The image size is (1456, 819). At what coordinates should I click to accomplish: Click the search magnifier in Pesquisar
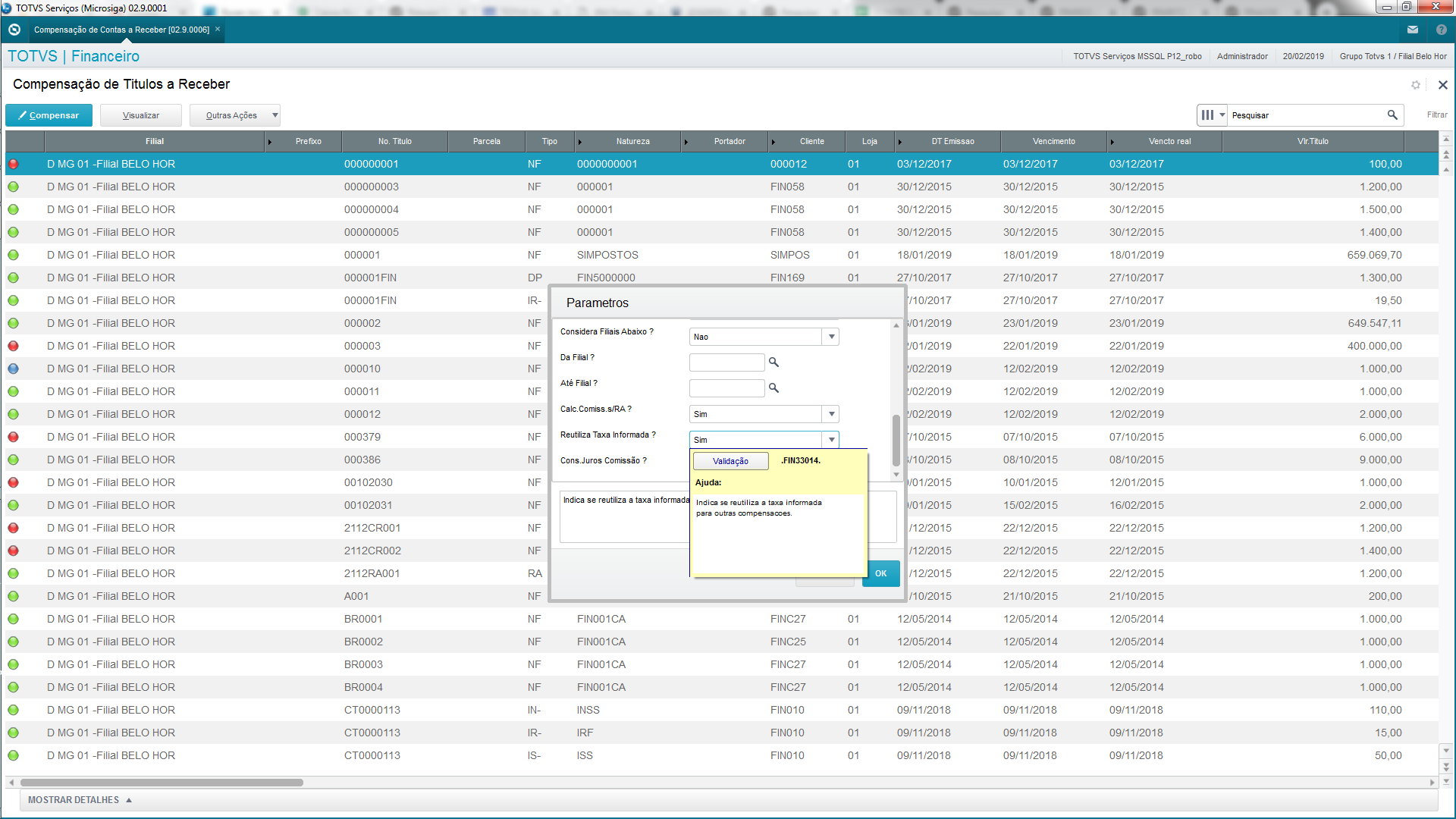click(x=1392, y=115)
